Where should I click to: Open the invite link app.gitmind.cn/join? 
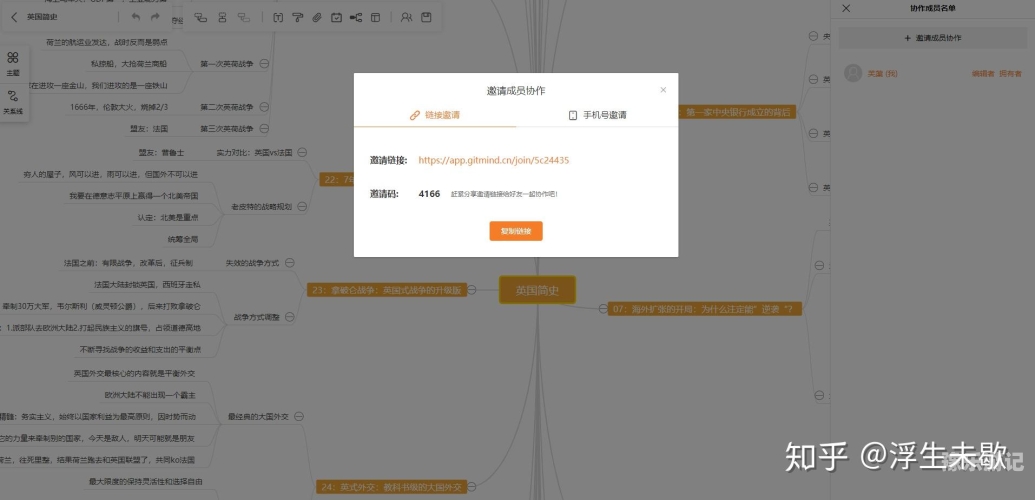[494, 160]
